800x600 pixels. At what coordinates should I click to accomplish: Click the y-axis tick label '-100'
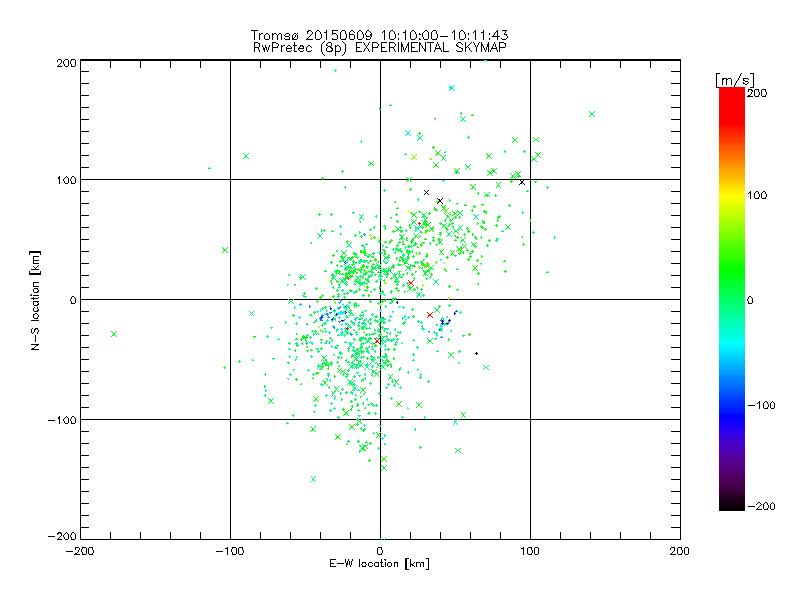click(x=62, y=420)
